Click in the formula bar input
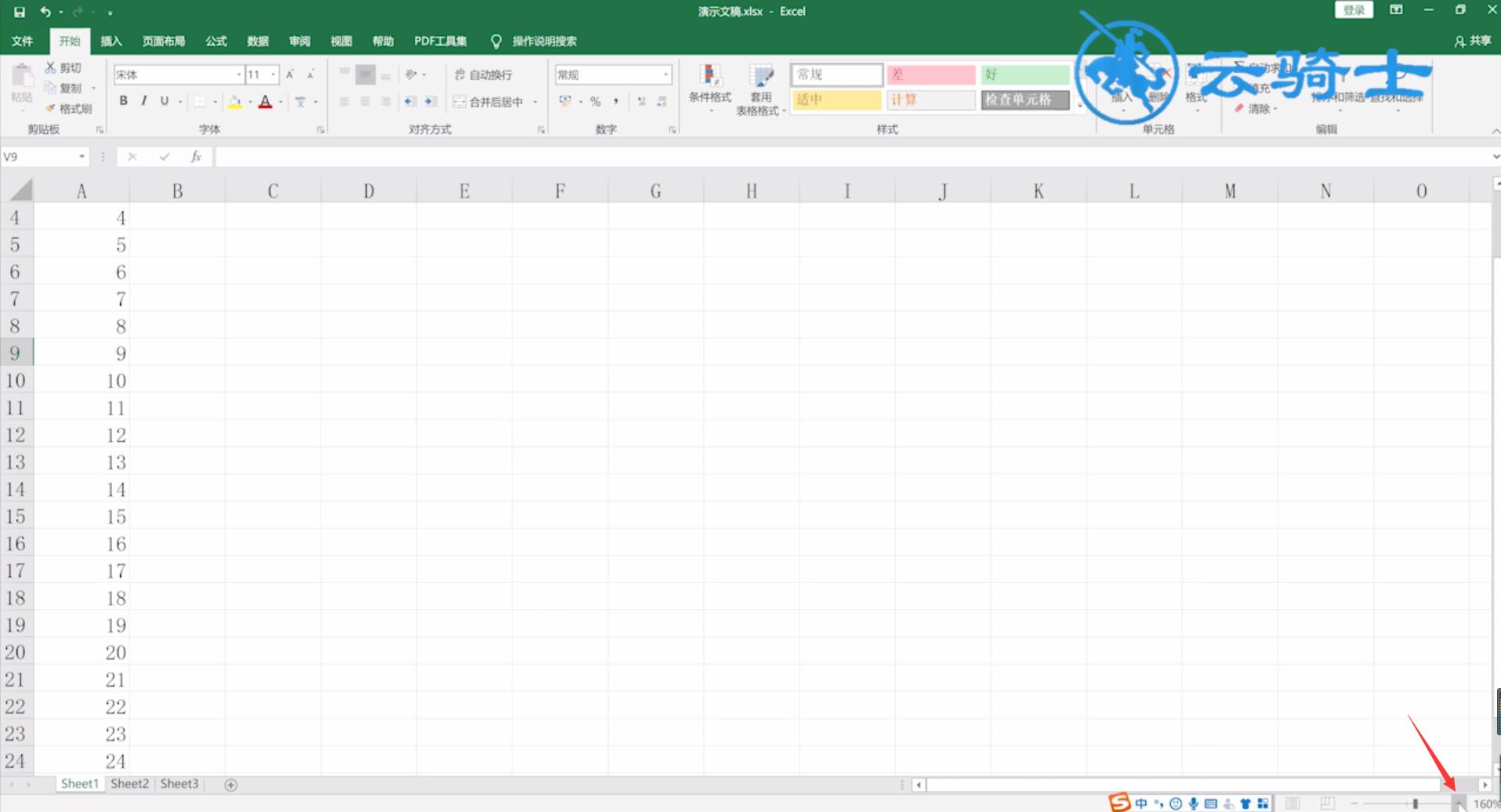The image size is (1501, 812). point(853,157)
